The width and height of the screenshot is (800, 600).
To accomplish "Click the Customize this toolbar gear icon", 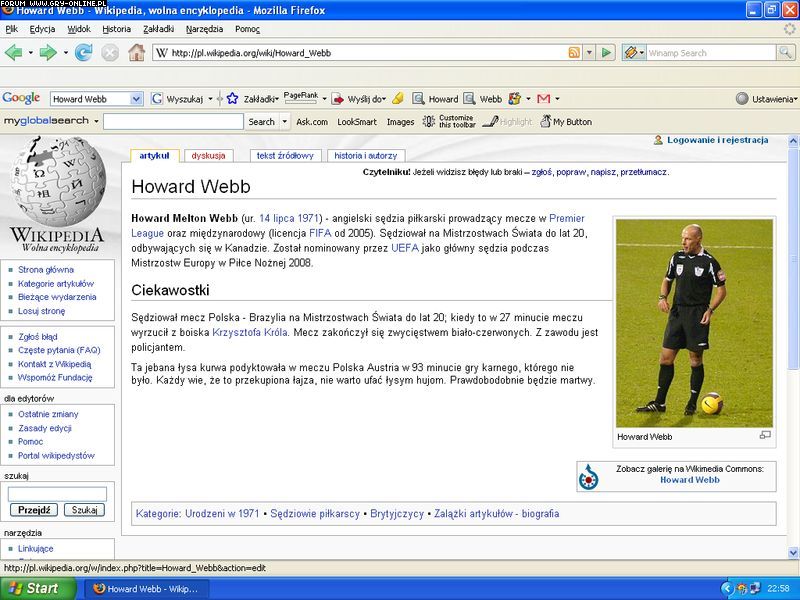I will pyautogui.click(x=429, y=121).
